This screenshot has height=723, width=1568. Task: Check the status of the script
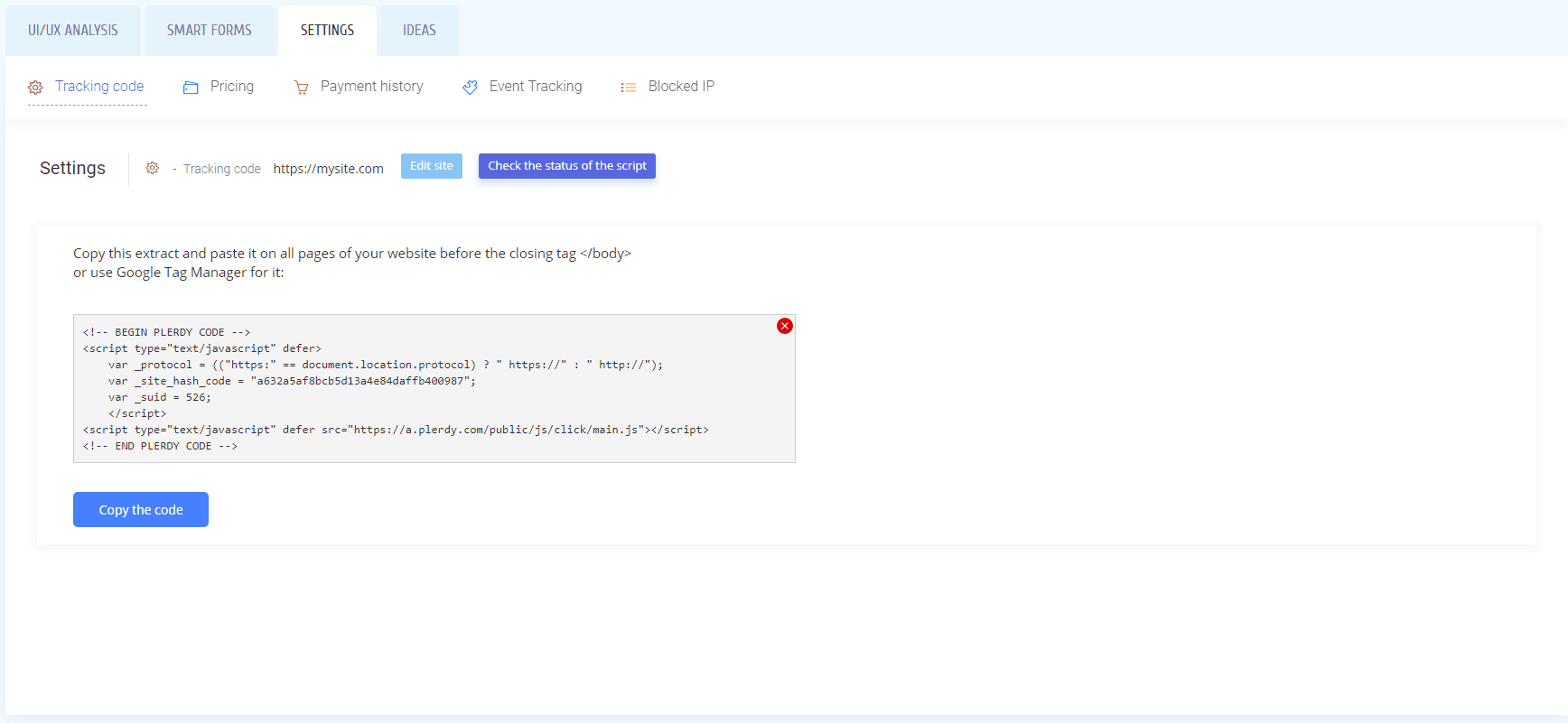click(x=567, y=166)
